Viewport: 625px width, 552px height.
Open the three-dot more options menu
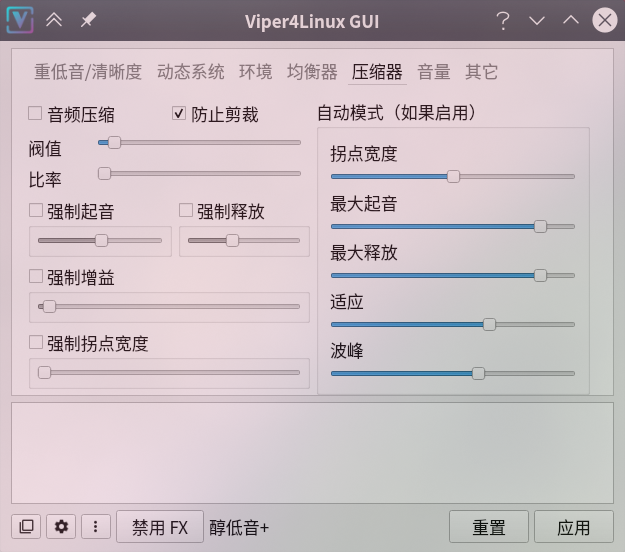(96, 526)
